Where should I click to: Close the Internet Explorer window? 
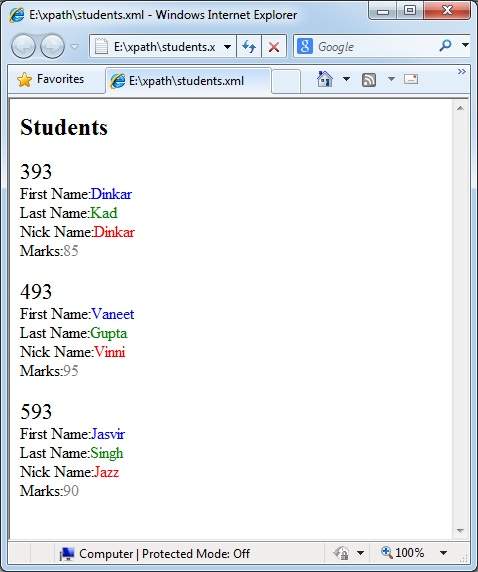[447, 10]
